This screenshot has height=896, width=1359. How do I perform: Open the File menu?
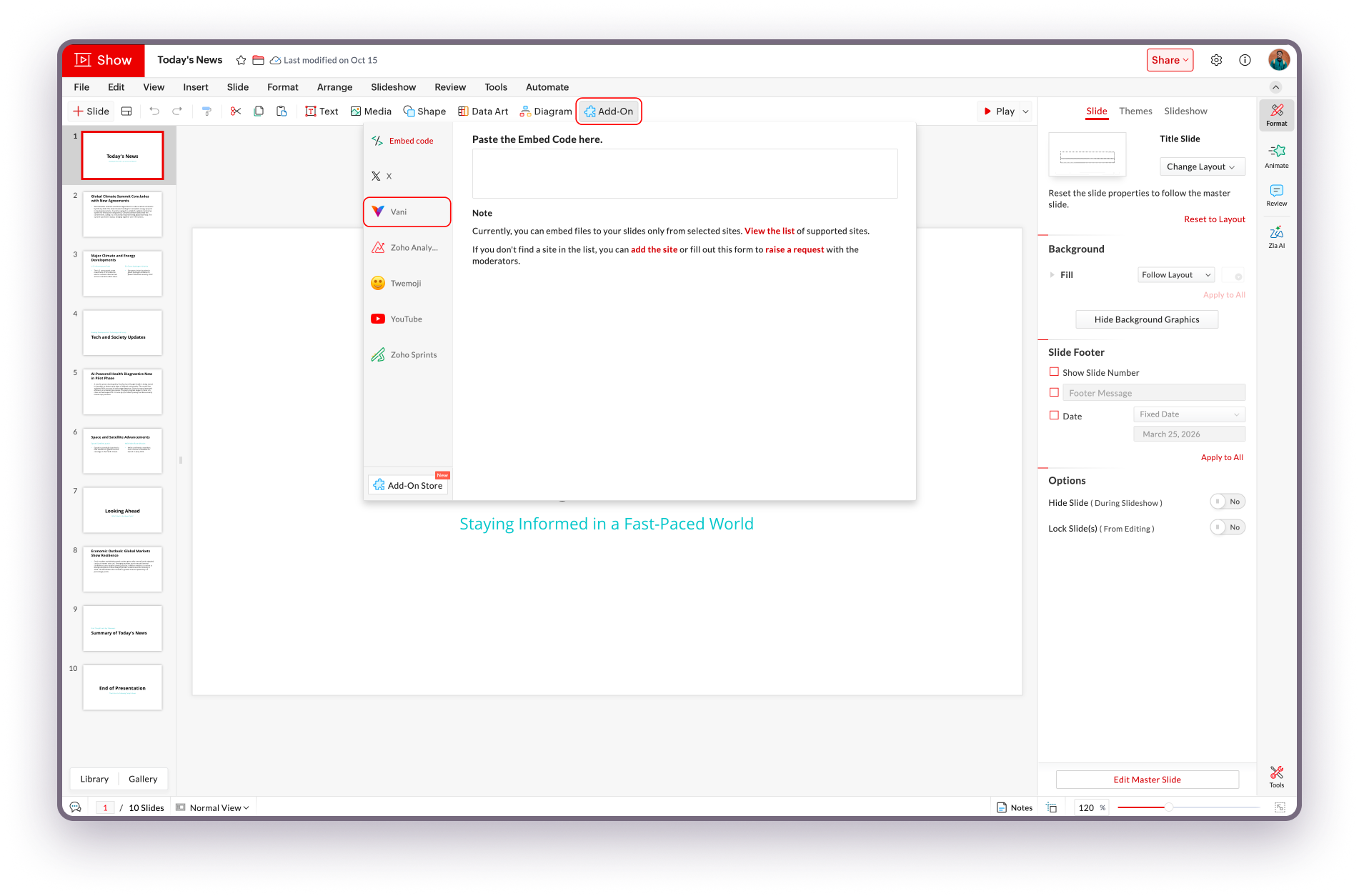point(81,87)
